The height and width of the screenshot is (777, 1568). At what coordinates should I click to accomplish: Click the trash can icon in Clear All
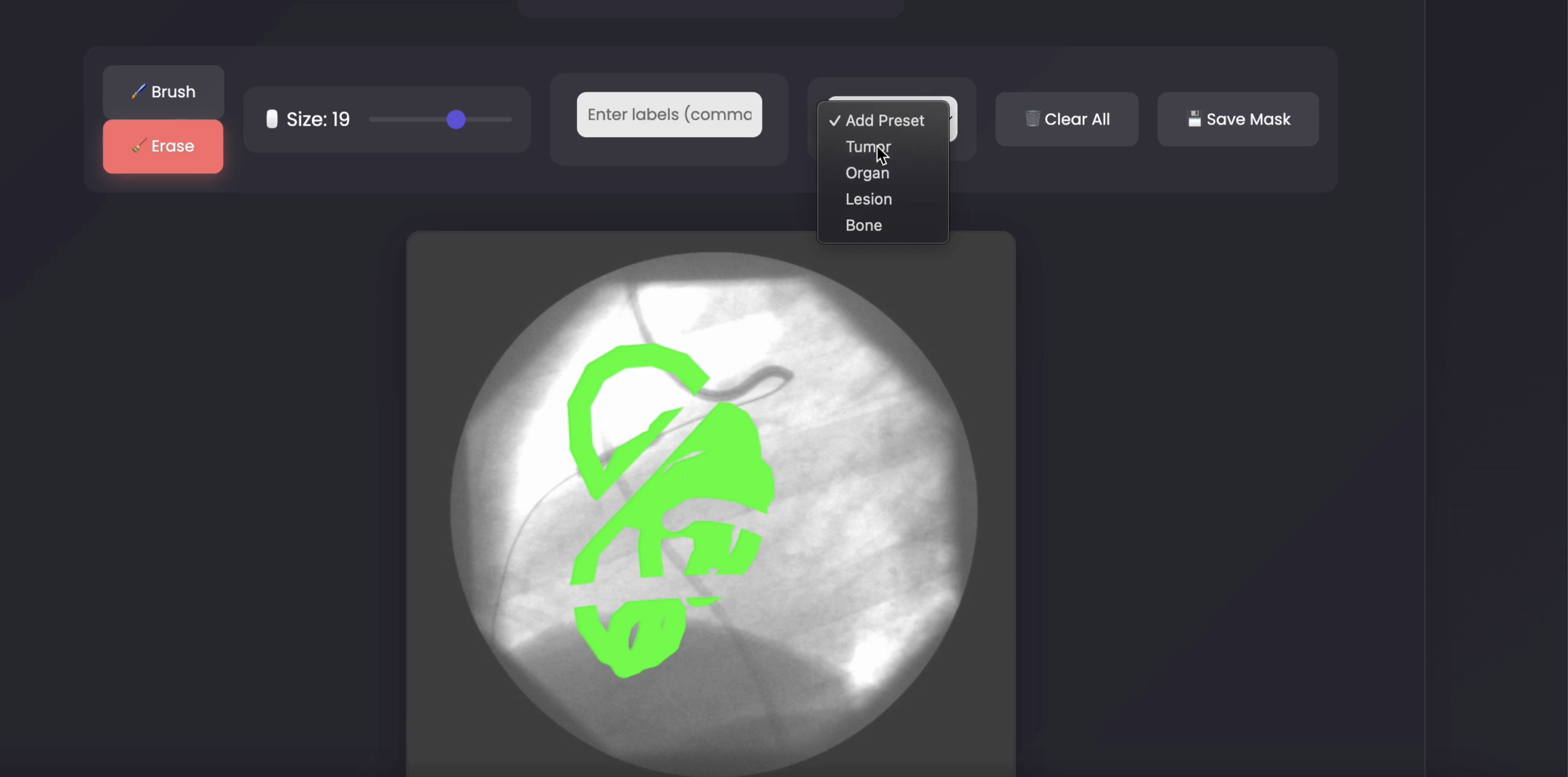point(1032,119)
